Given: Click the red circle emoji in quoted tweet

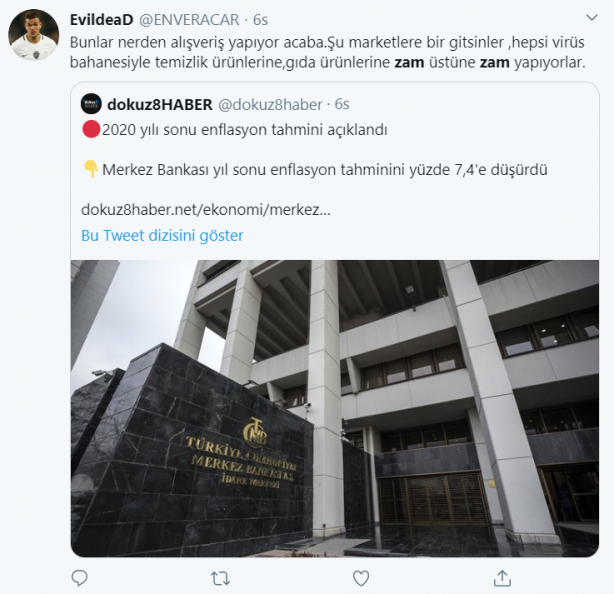Looking at the screenshot, I should point(91,130).
